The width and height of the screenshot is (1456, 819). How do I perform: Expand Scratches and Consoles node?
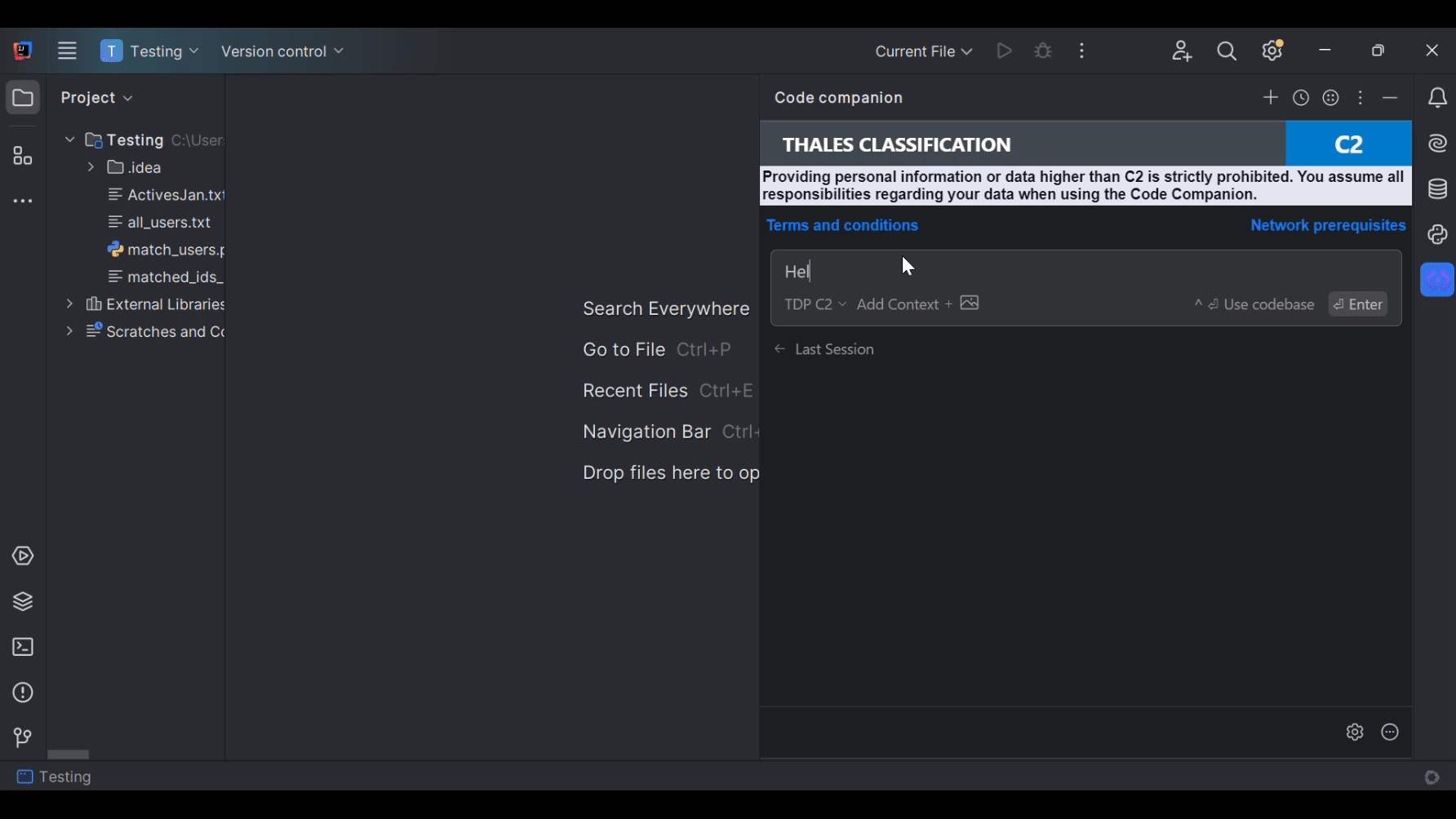(69, 332)
